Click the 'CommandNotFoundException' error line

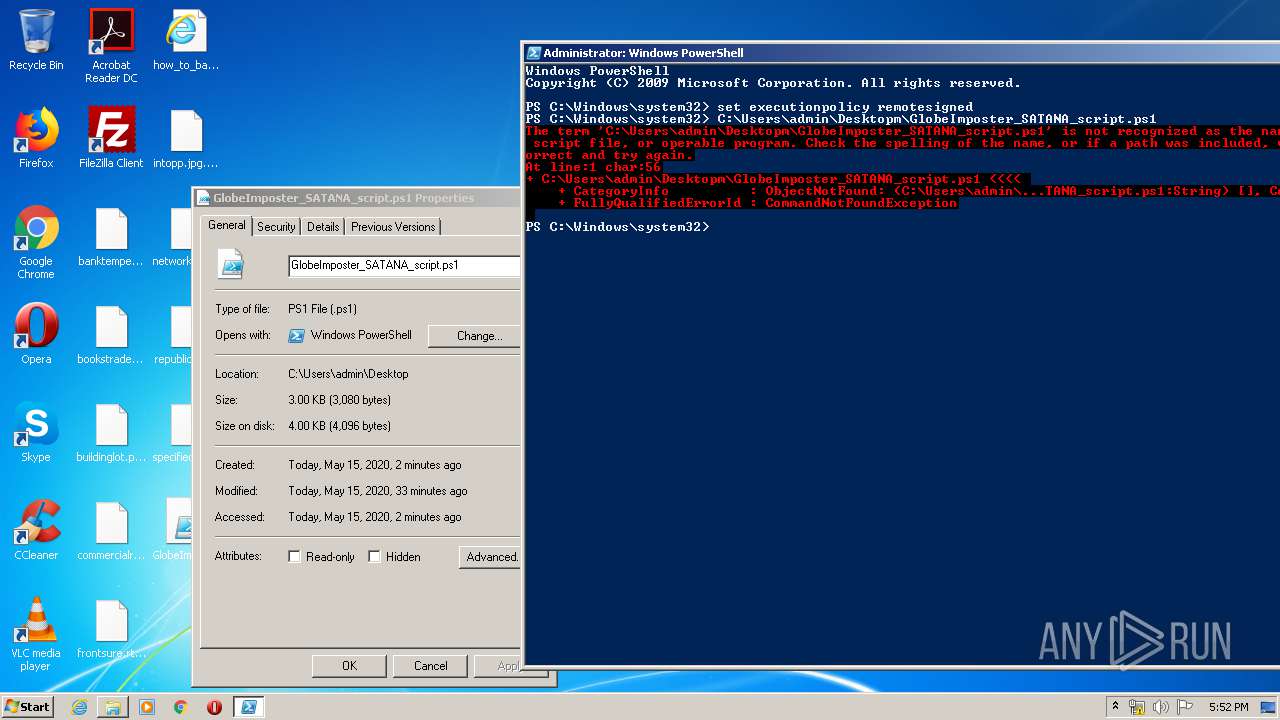741,203
